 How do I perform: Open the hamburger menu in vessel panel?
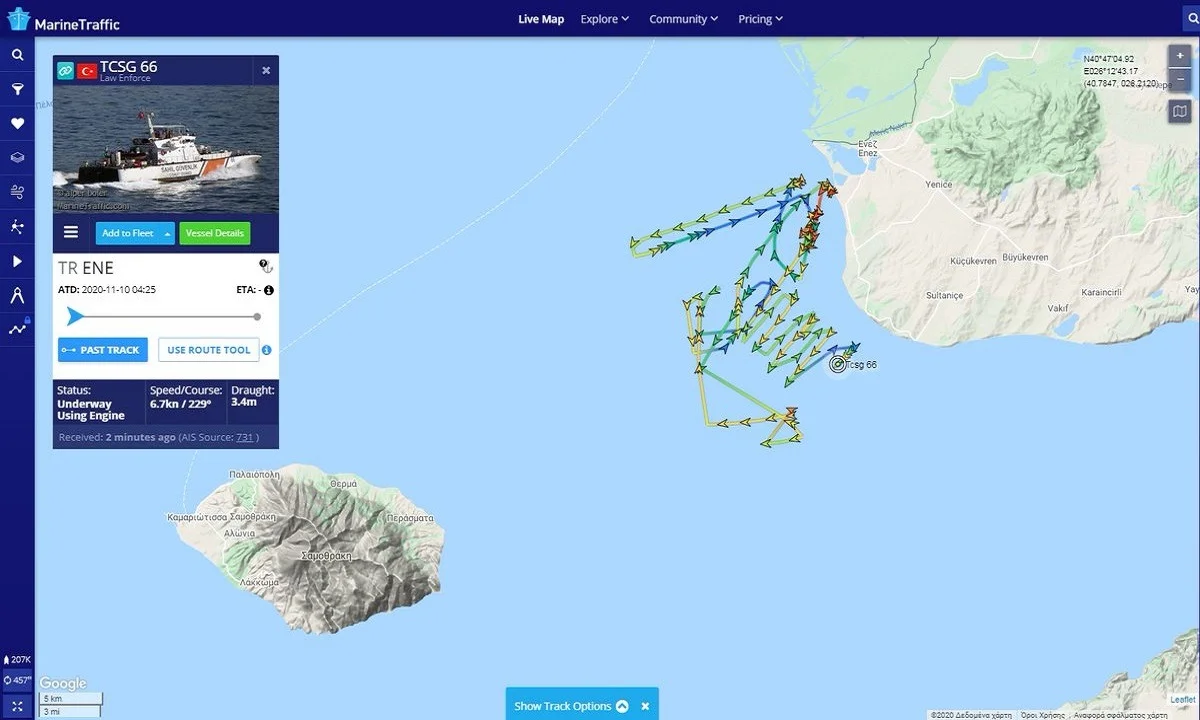[71, 232]
